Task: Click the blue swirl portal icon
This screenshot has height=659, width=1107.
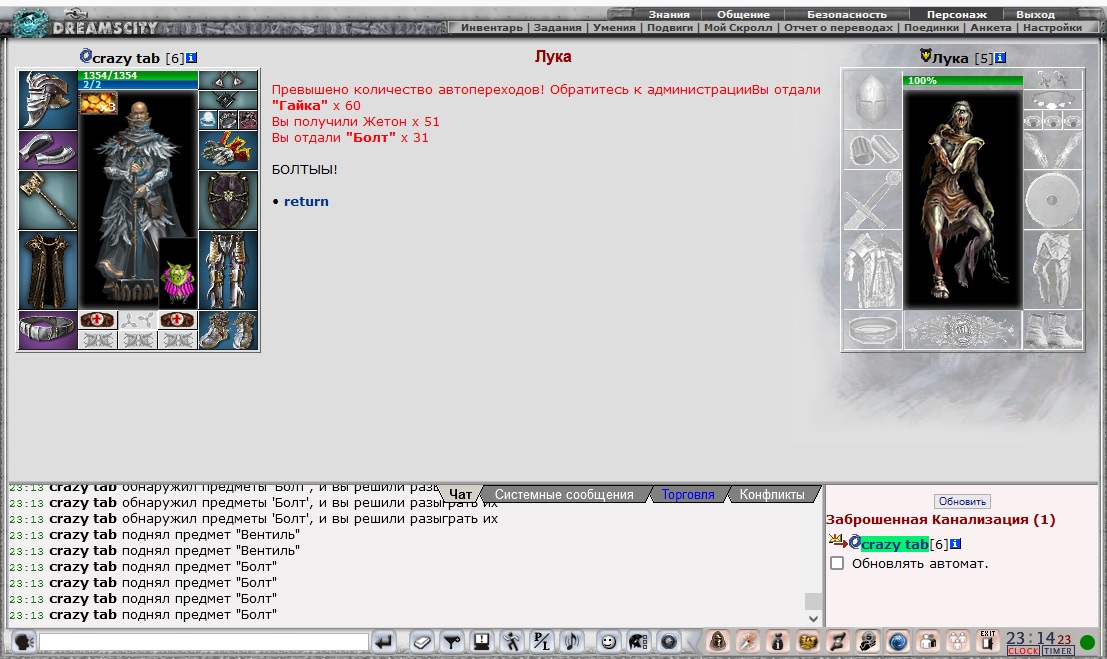Action: point(897,642)
